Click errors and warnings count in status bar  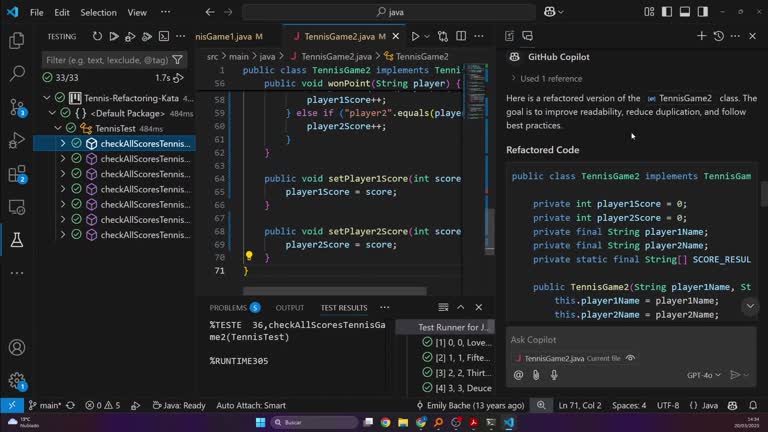pos(102,405)
